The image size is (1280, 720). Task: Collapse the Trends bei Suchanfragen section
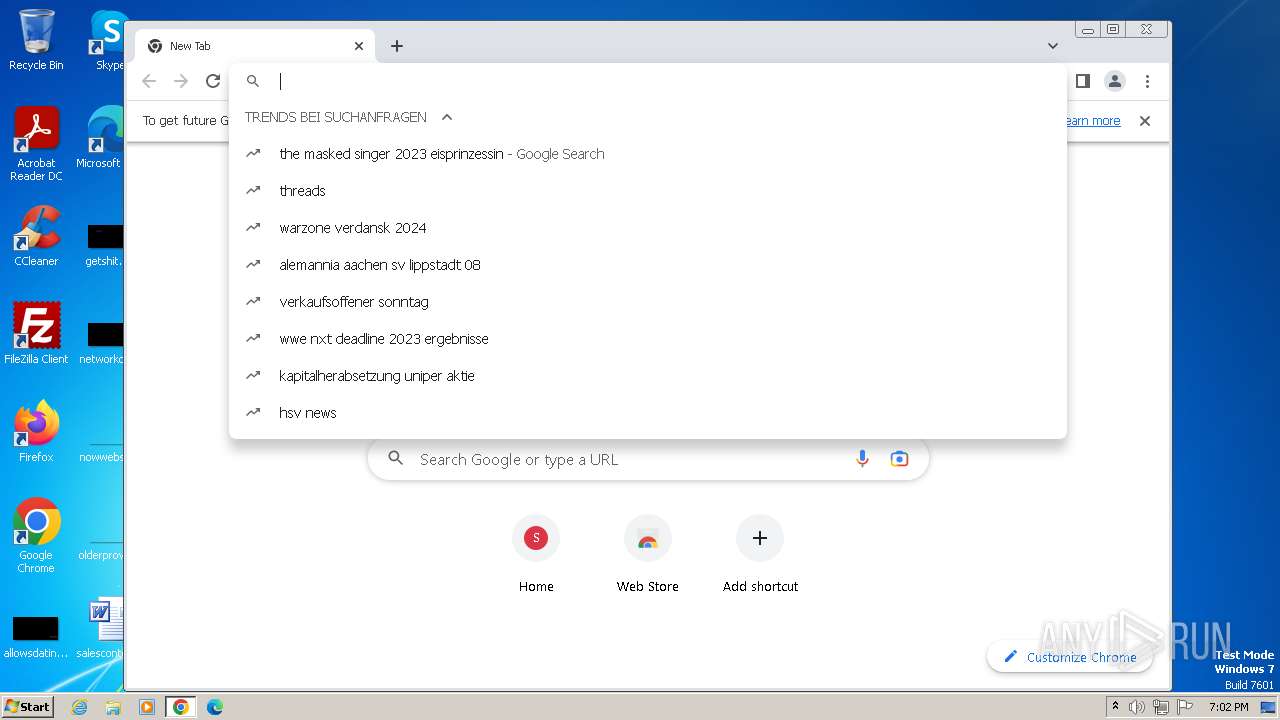tap(447, 117)
